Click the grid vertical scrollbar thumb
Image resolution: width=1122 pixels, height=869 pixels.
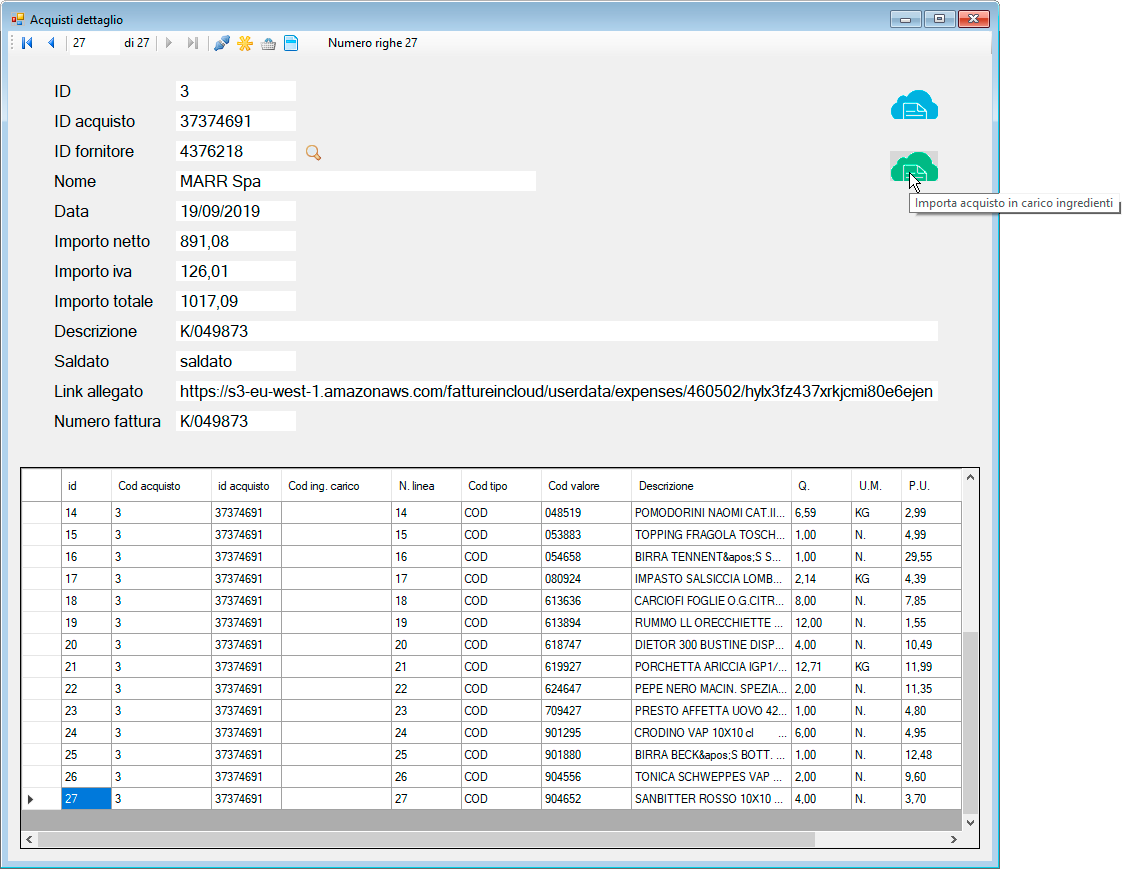pyautogui.click(x=970, y=722)
